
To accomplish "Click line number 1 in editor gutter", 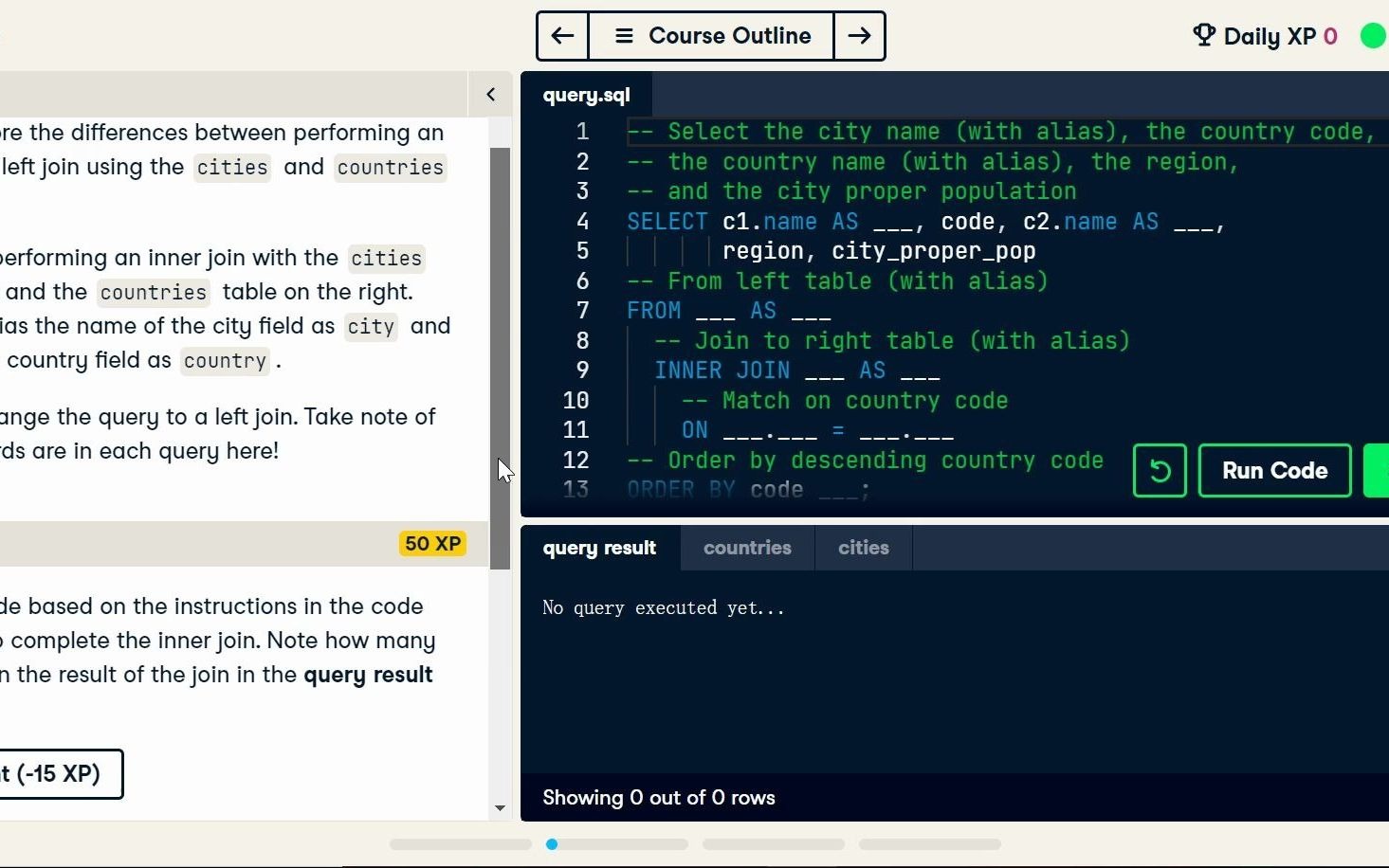I will tap(582, 132).
